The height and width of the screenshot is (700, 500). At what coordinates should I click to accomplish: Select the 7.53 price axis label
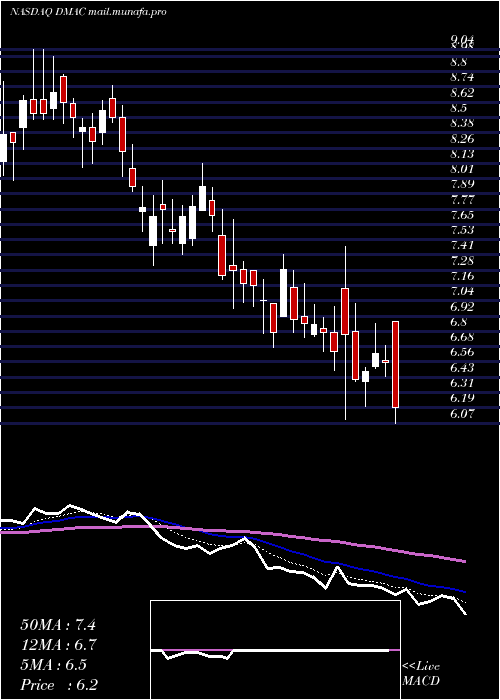click(462, 230)
